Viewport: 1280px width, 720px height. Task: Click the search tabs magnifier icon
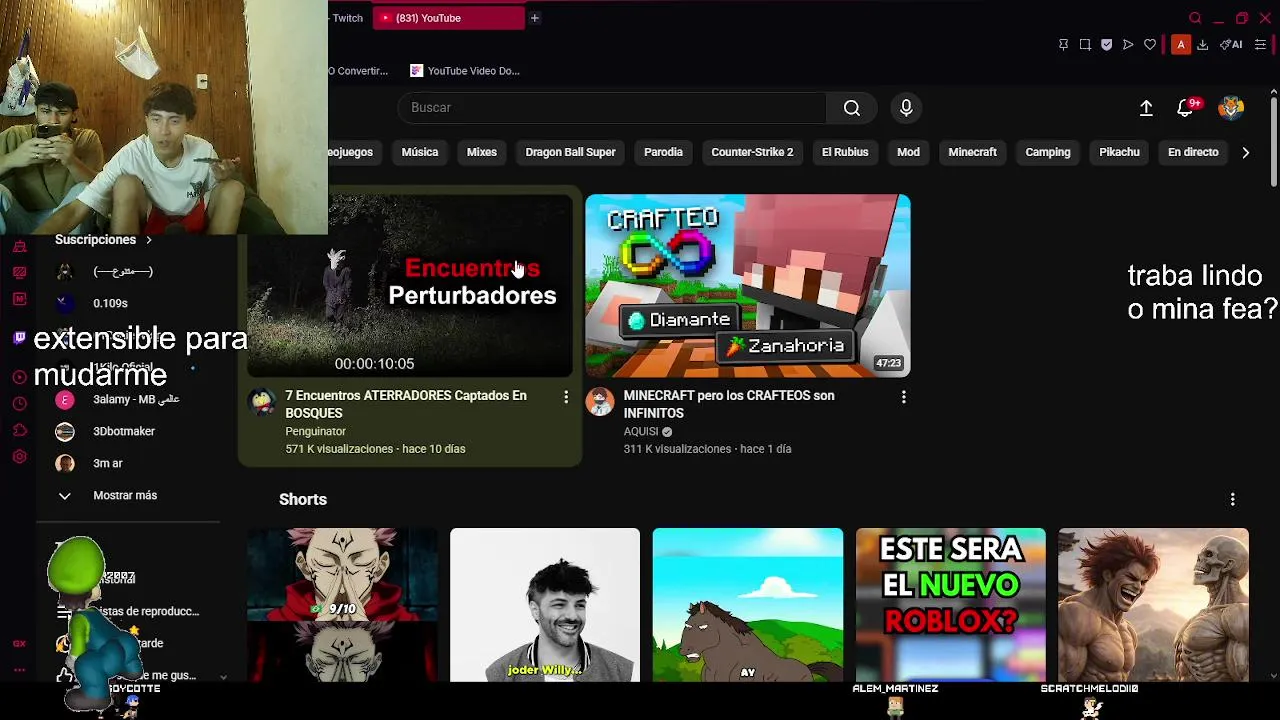(x=1195, y=18)
